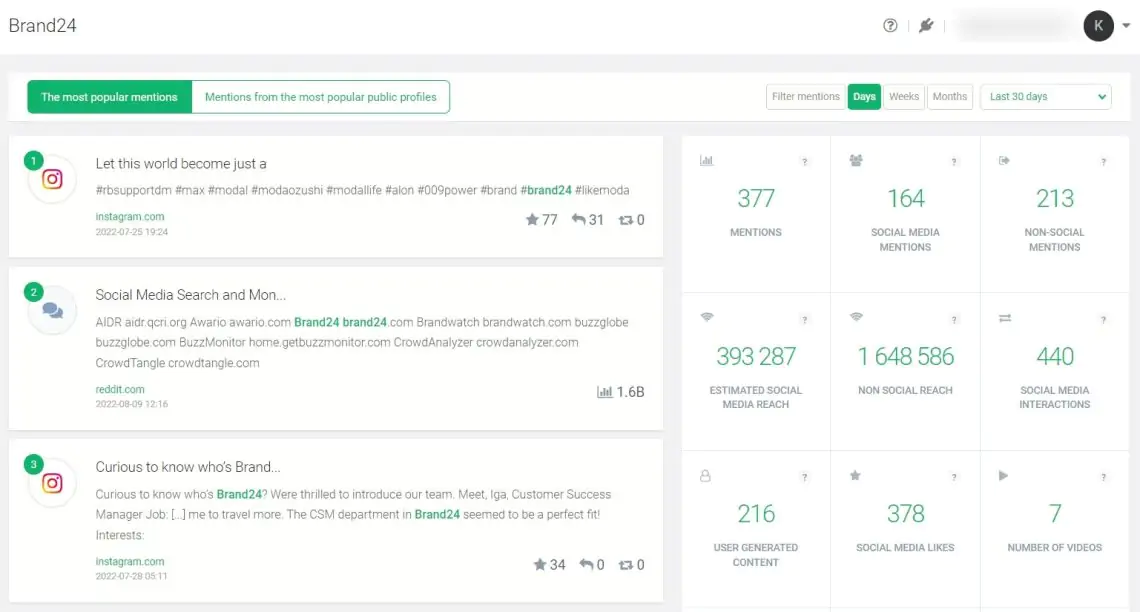Click the 393 287 reach value
The width and height of the screenshot is (1140, 612).
[x=756, y=356]
